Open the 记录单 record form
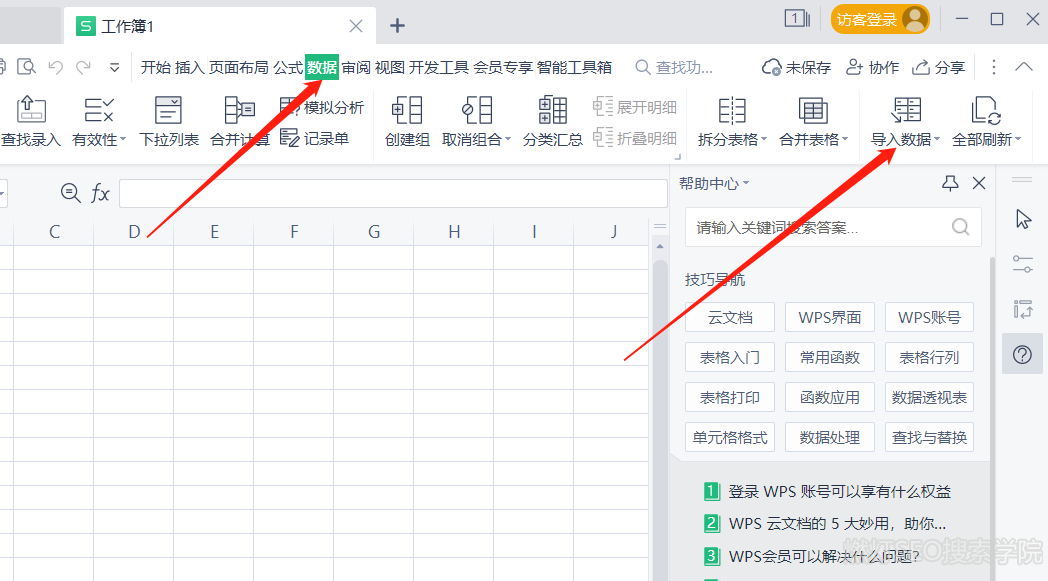The image size is (1048, 581). coord(314,138)
